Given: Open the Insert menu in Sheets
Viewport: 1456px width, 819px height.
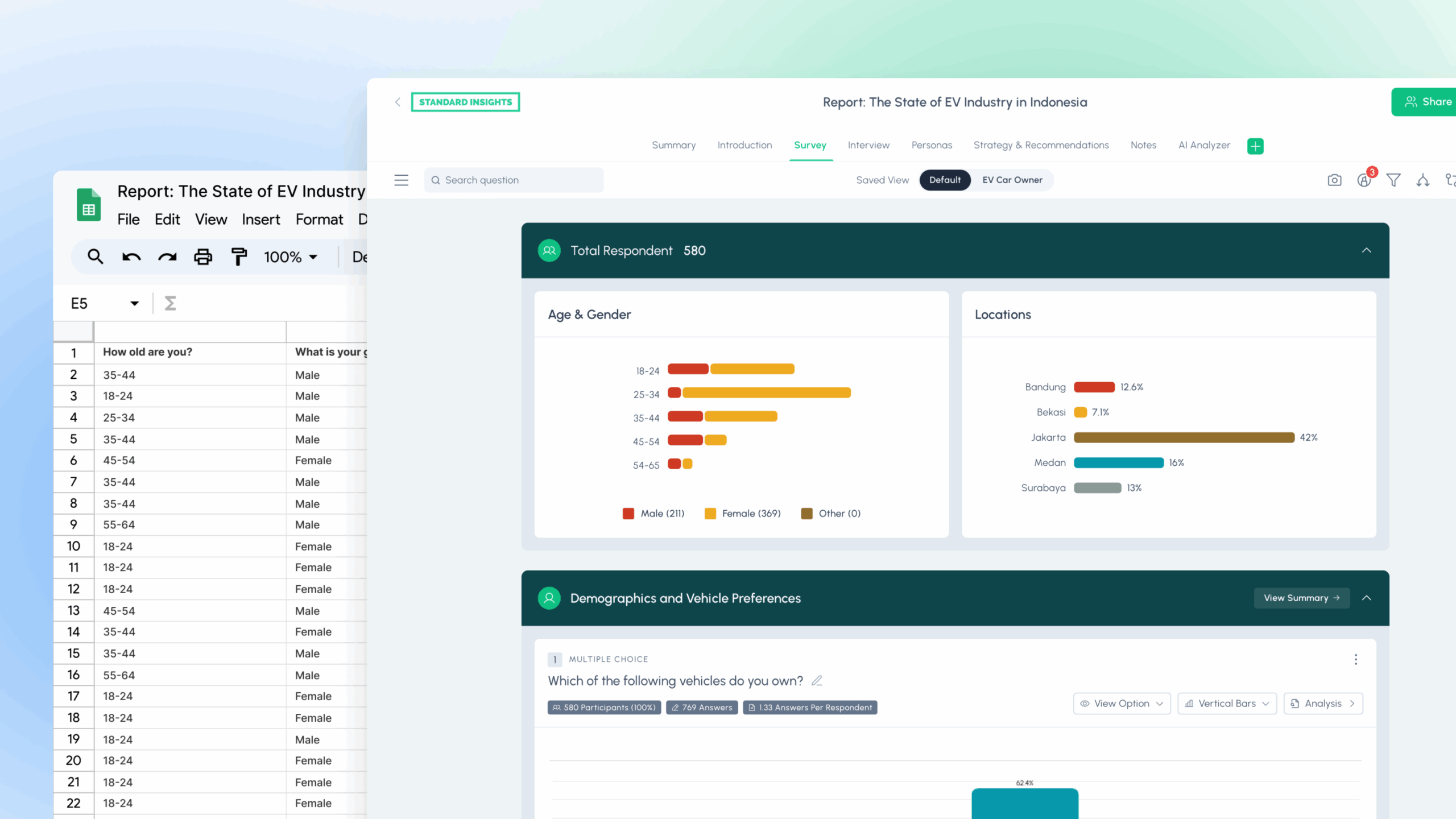Looking at the screenshot, I should click(261, 220).
